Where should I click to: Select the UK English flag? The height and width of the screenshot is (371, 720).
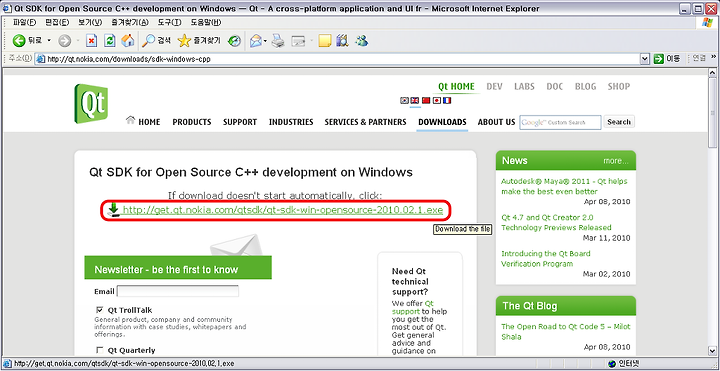(415, 100)
